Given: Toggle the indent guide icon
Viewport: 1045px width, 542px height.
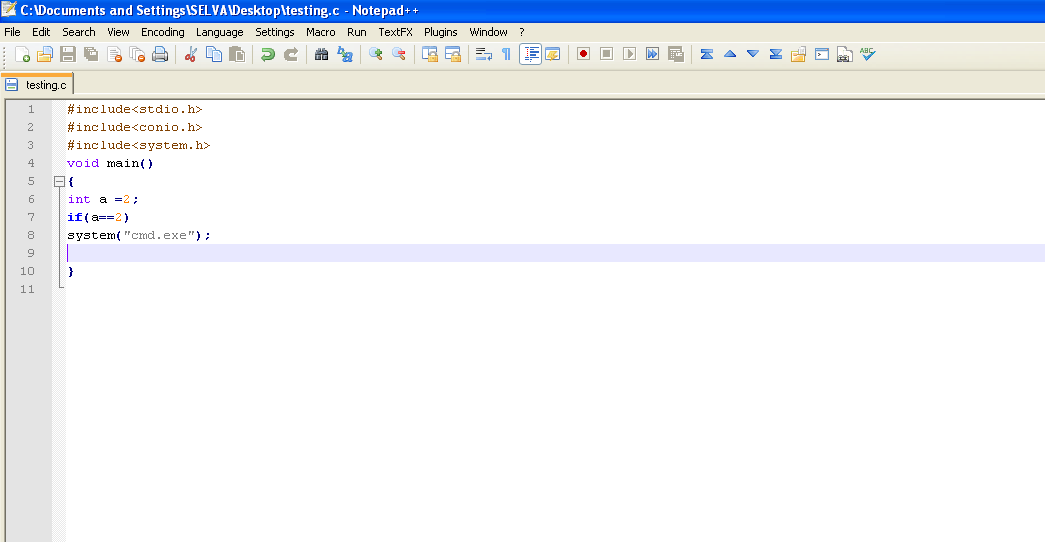Looking at the screenshot, I should tap(530, 54).
